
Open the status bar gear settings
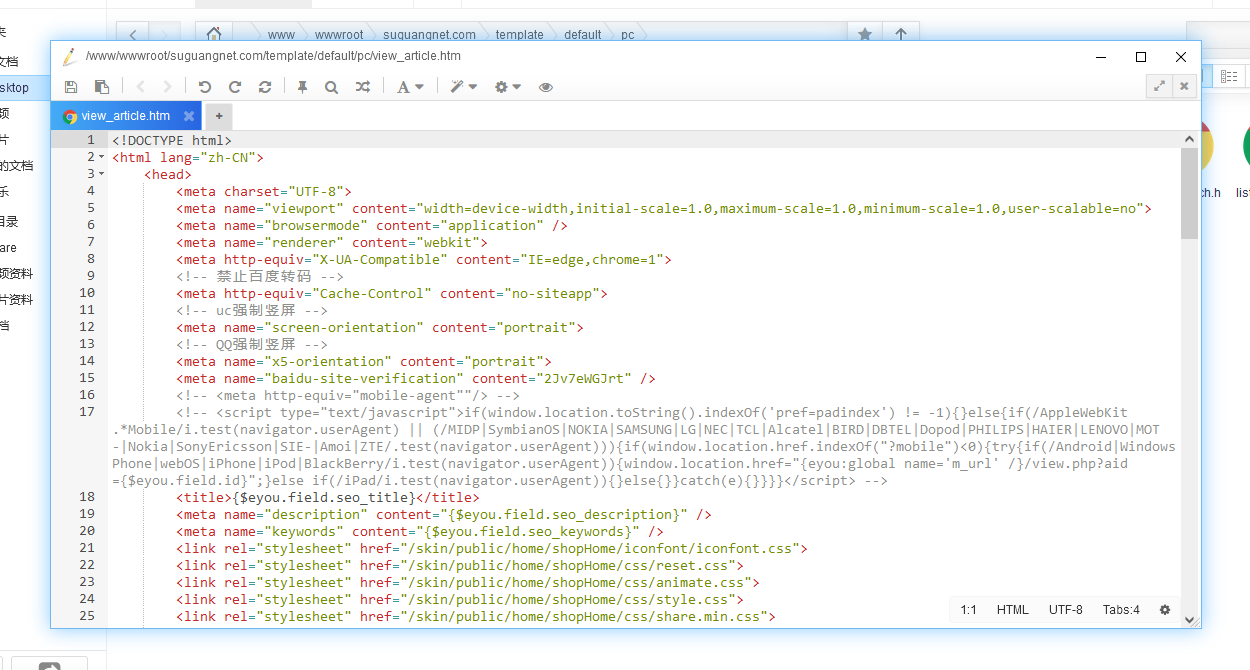[1165, 609]
